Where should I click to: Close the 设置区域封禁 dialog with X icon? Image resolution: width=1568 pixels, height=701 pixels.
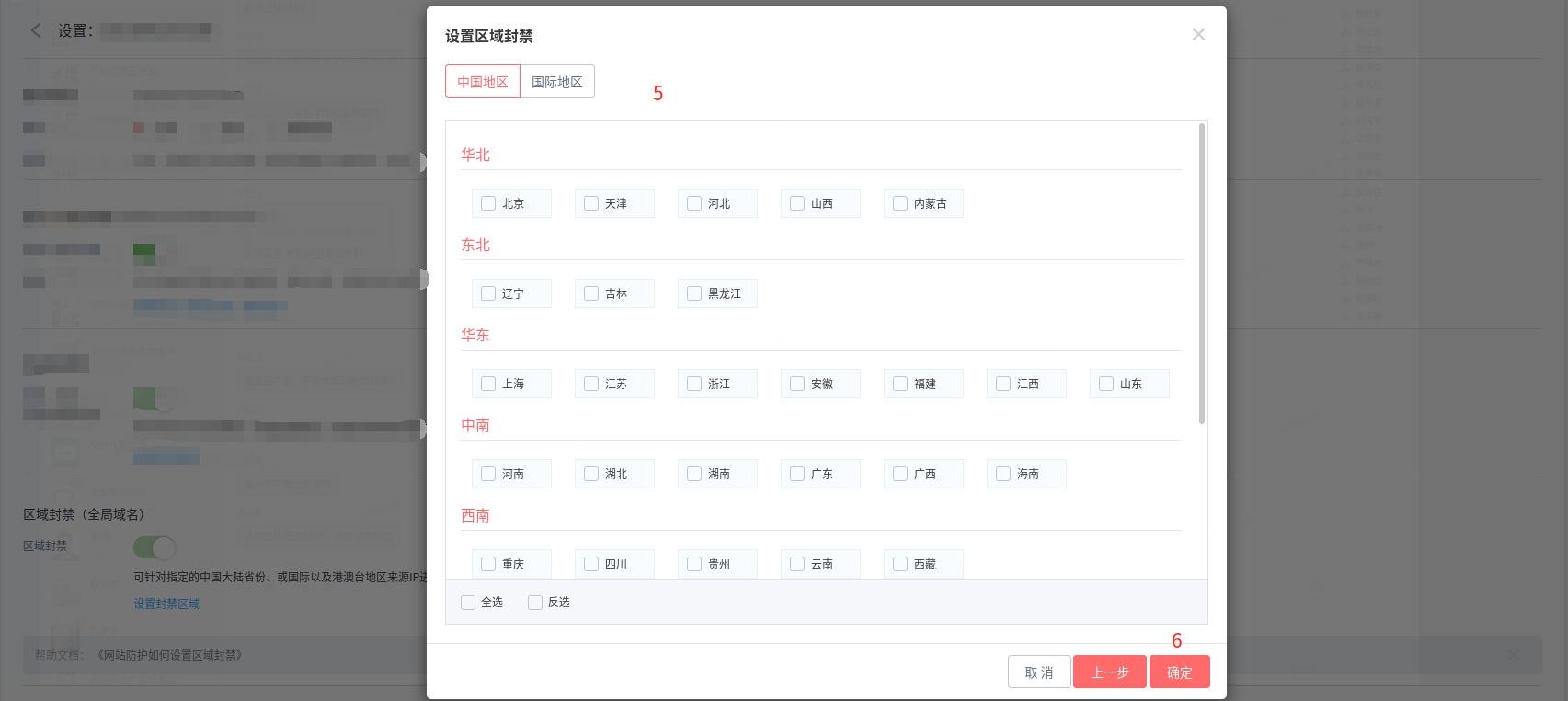(1198, 34)
